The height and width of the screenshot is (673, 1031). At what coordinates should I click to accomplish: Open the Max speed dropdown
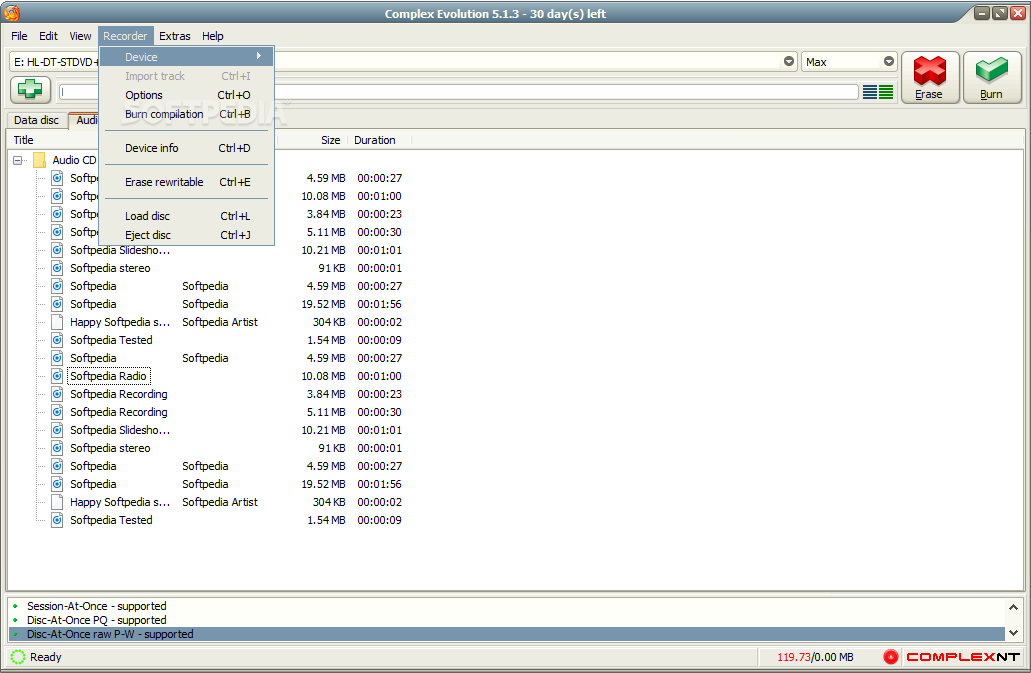click(888, 62)
